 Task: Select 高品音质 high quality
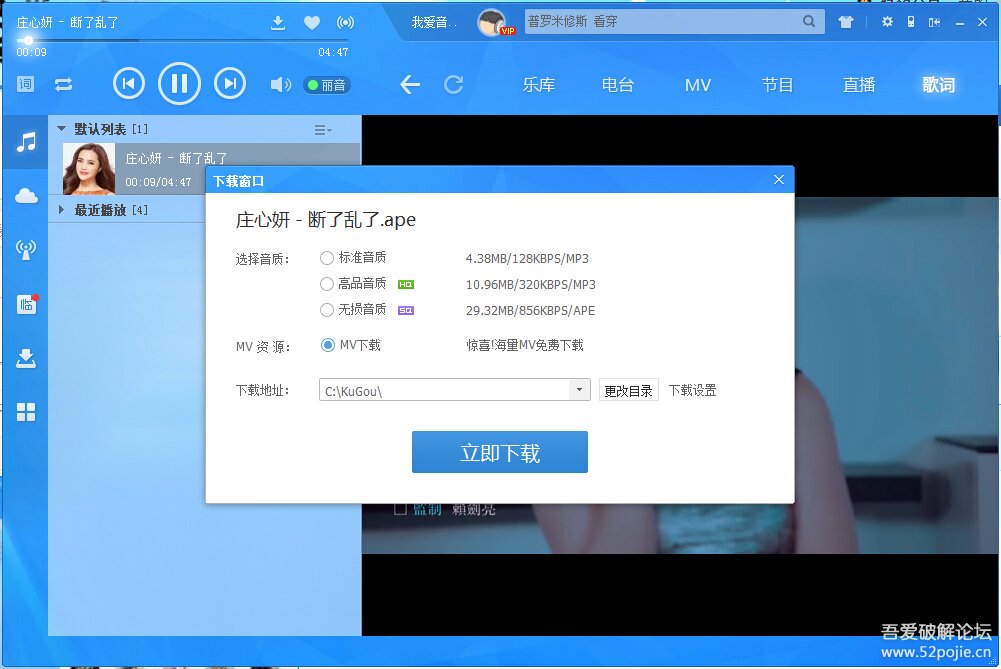pyautogui.click(x=327, y=284)
